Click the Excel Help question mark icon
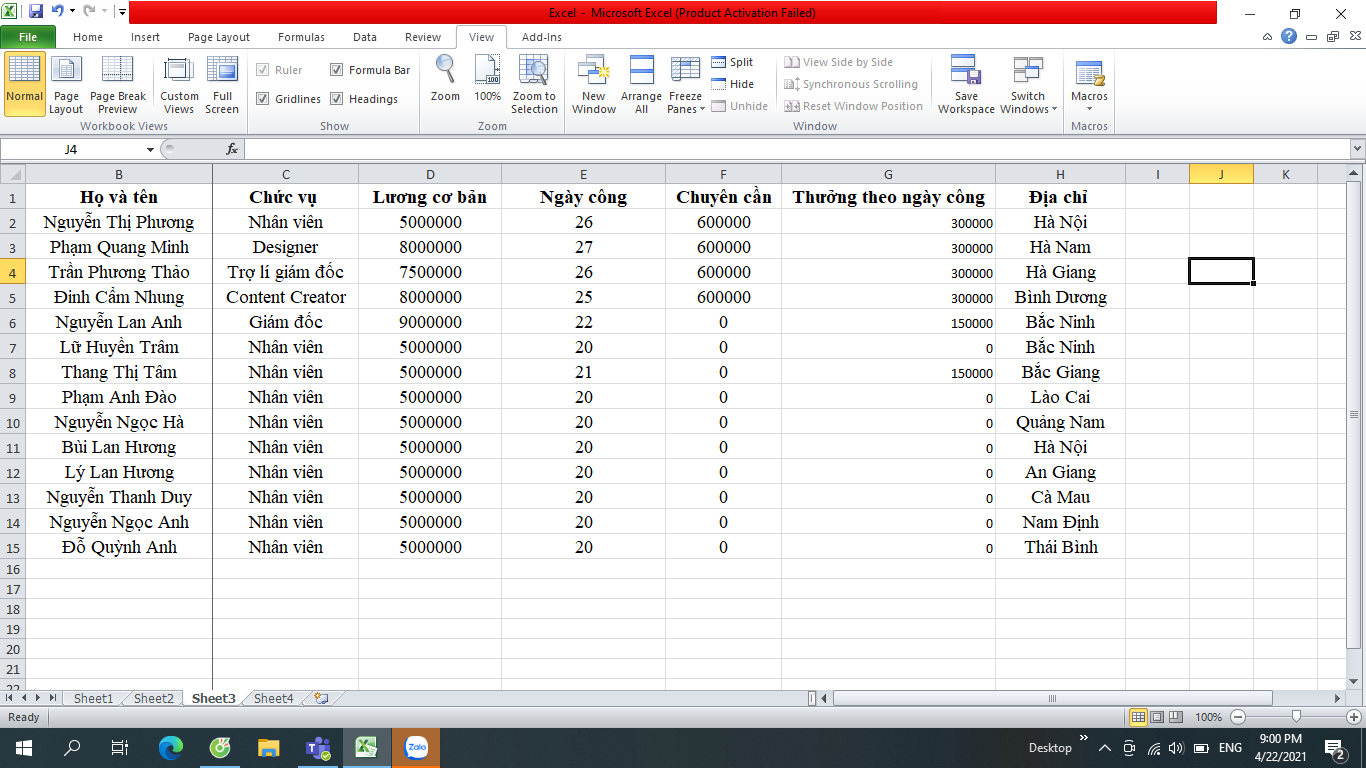 (x=1289, y=37)
